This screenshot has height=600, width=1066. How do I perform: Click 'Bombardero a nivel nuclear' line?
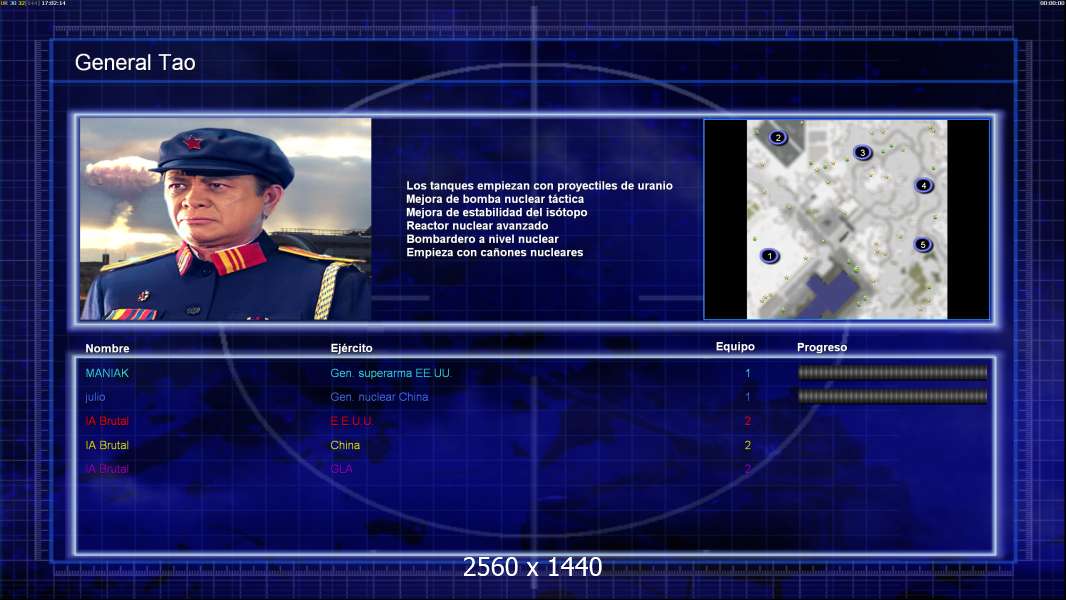pyautogui.click(x=483, y=239)
